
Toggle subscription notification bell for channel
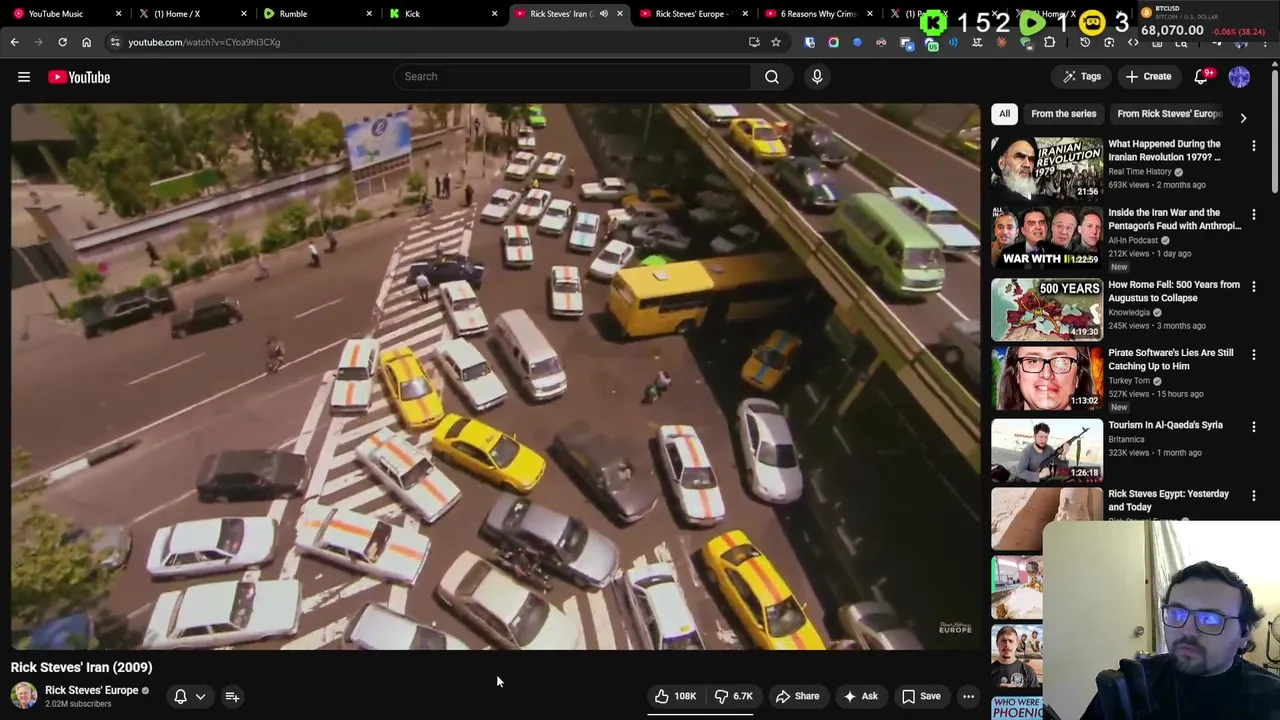click(x=180, y=696)
